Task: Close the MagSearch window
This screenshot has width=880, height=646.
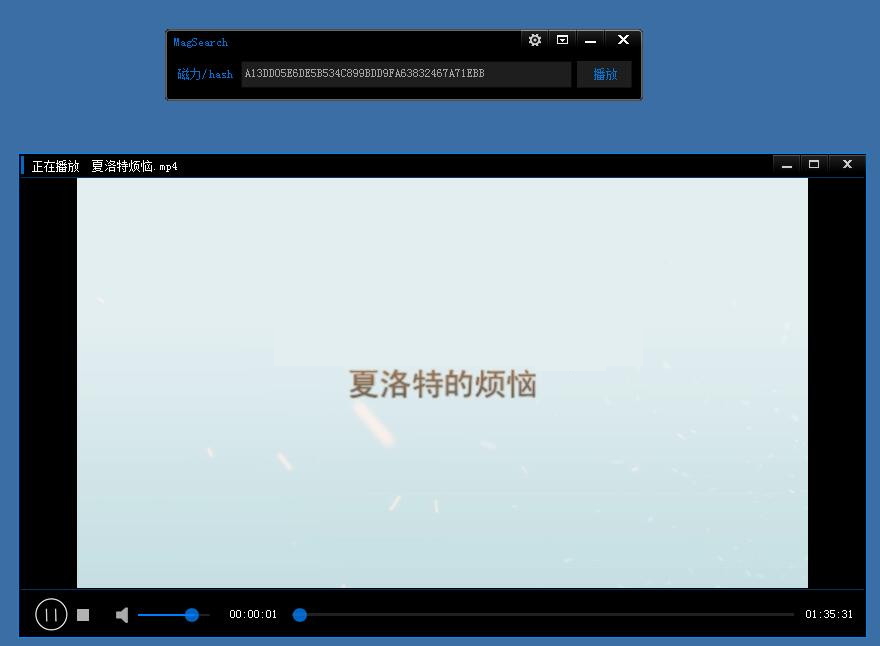Action: (623, 40)
